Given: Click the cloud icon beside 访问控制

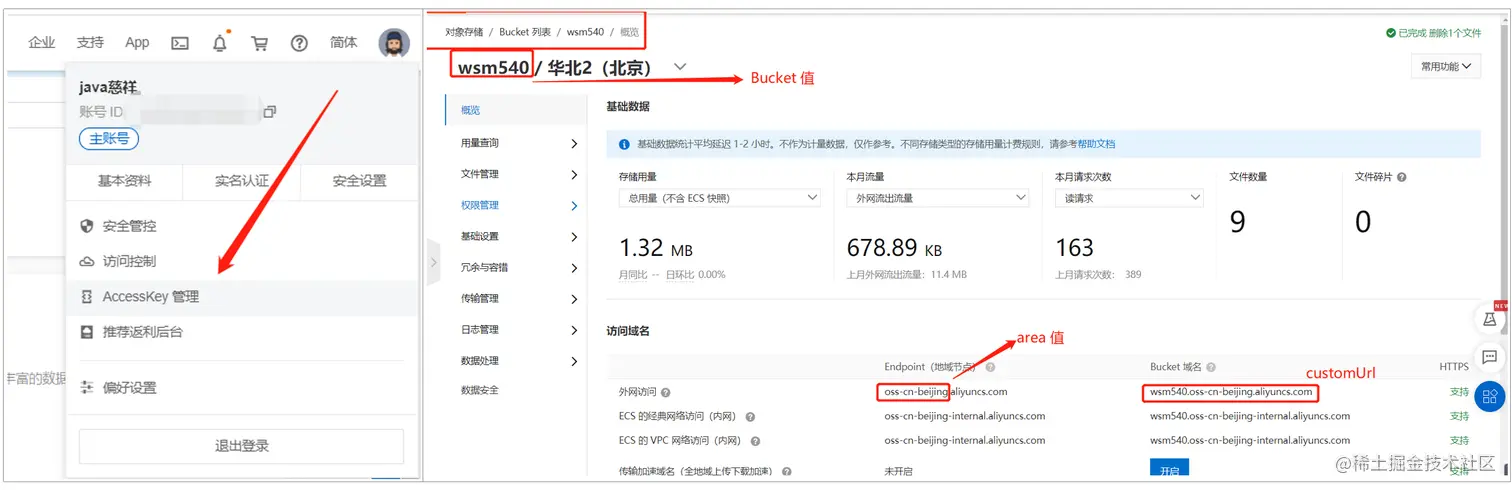Looking at the screenshot, I should click(x=87, y=261).
